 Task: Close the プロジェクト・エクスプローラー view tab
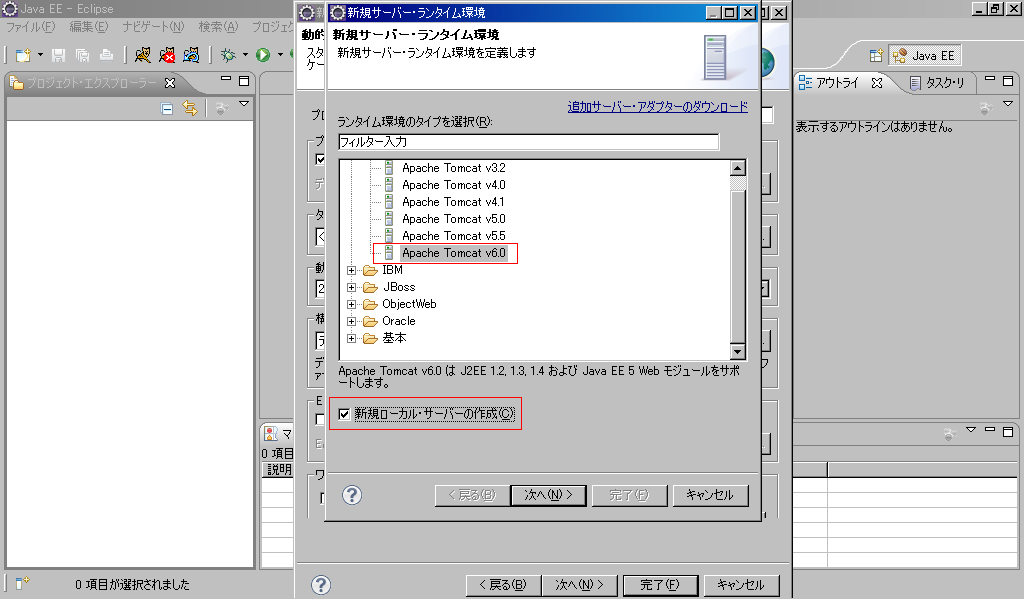[170, 83]
